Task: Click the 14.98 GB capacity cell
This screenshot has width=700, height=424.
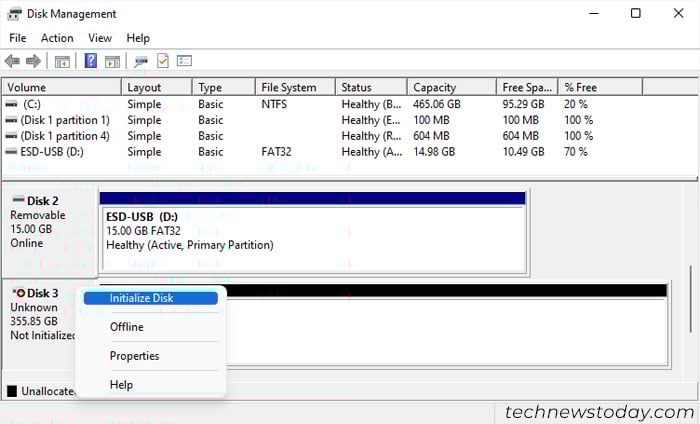Action: [x=434, y=152]
